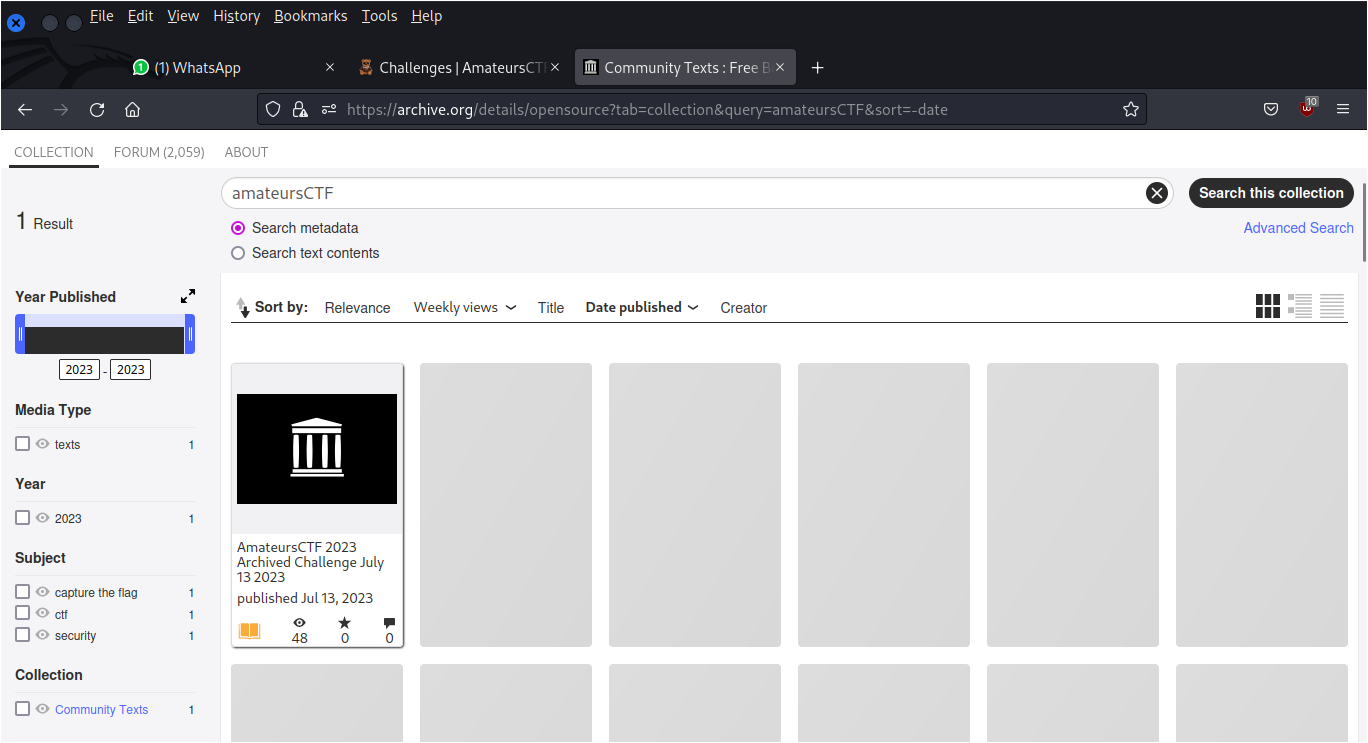Open the browser home page icon
This screenshot has width=1368, height=743.
[x=132, y=110]
